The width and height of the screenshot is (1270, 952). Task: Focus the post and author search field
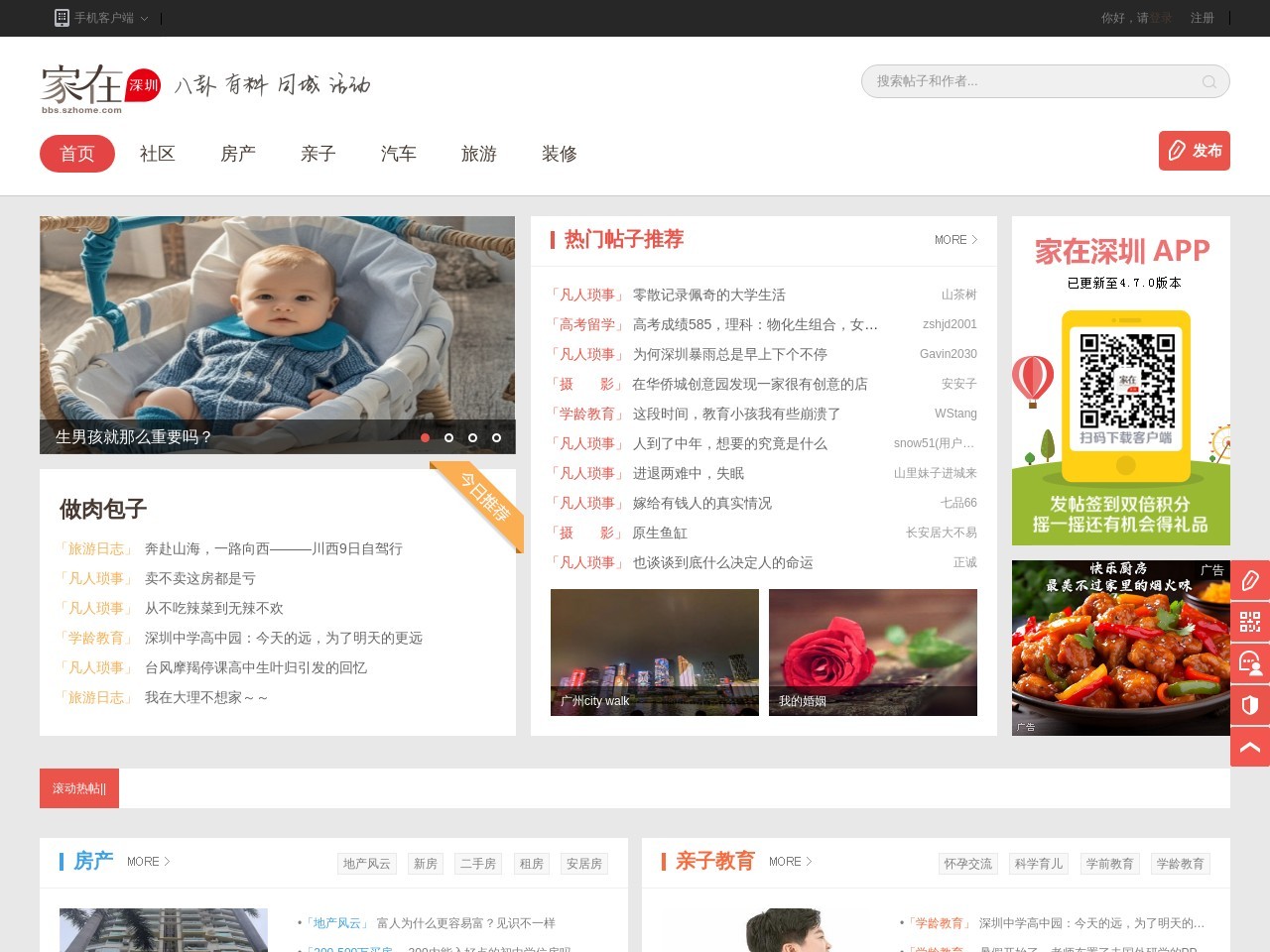coord(1032,81)
